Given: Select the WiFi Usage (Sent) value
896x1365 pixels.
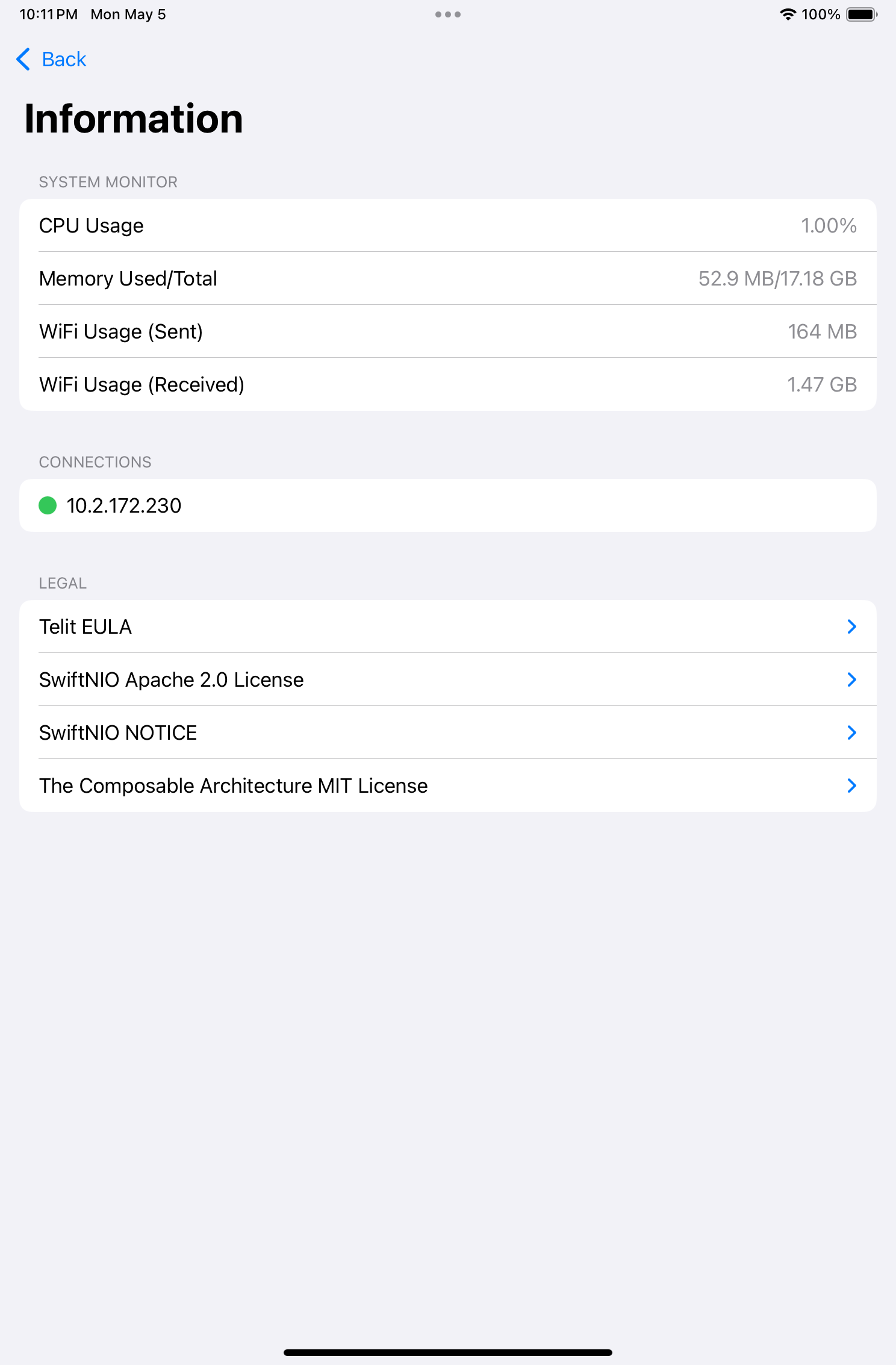Looking at the screenshot, I should tap(822, 331).
